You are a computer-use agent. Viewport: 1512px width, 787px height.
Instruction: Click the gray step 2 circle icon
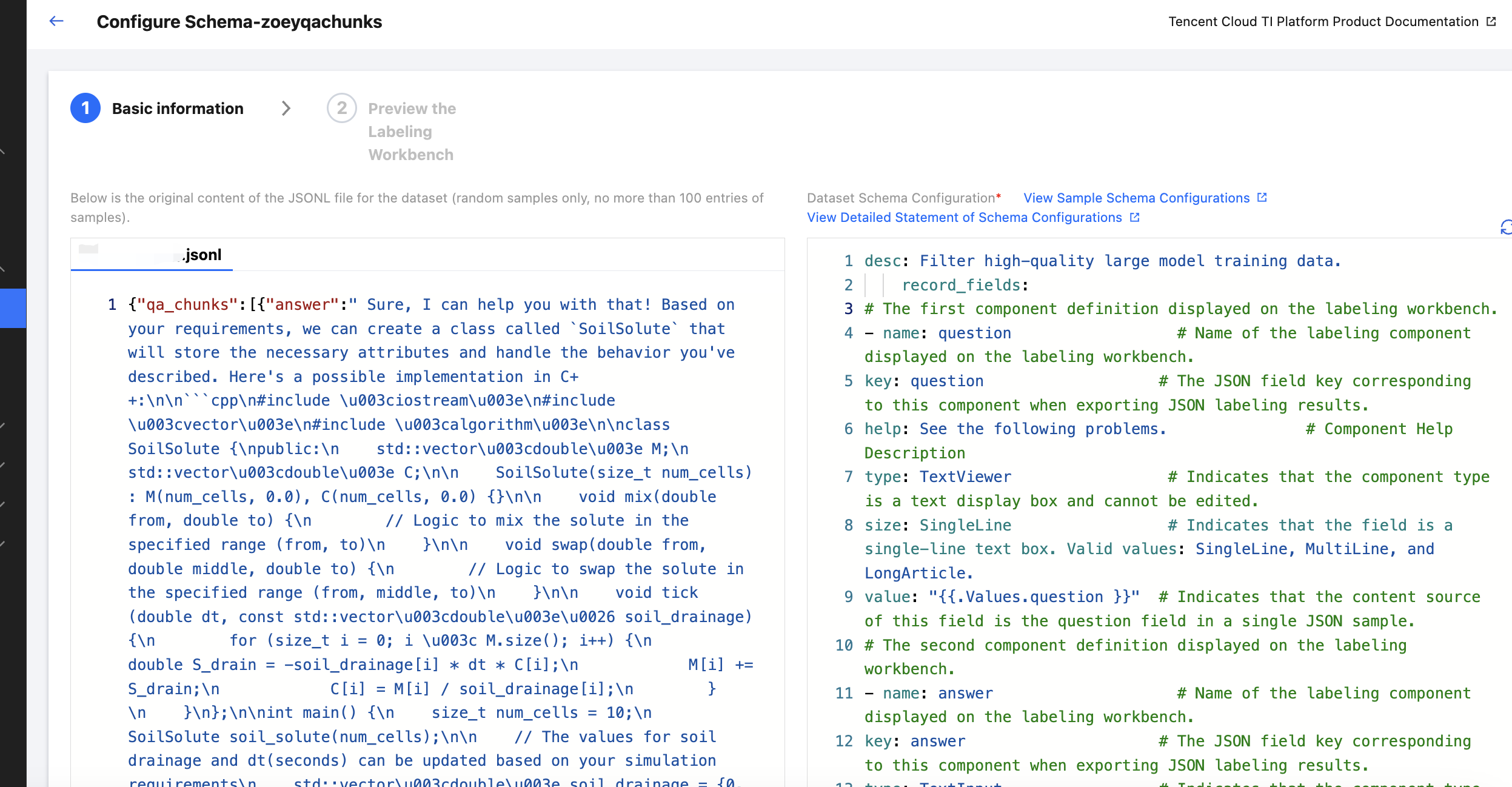tap(342, 108)
